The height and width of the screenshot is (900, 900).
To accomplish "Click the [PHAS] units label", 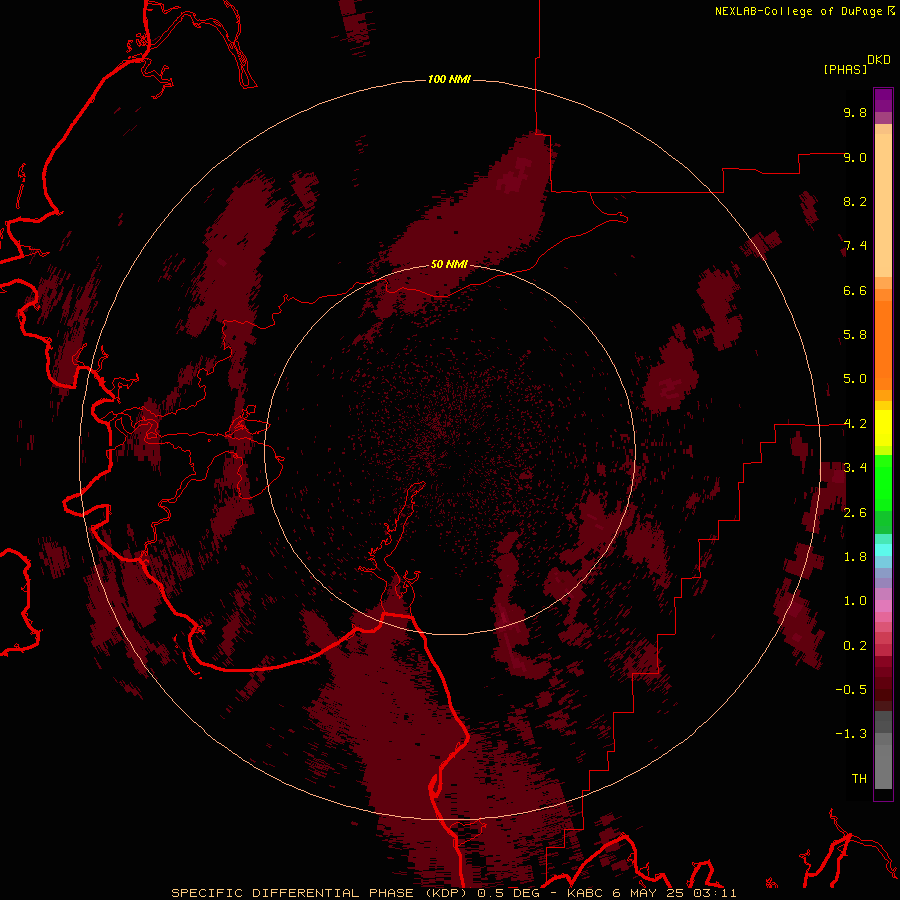I will 845,69.
